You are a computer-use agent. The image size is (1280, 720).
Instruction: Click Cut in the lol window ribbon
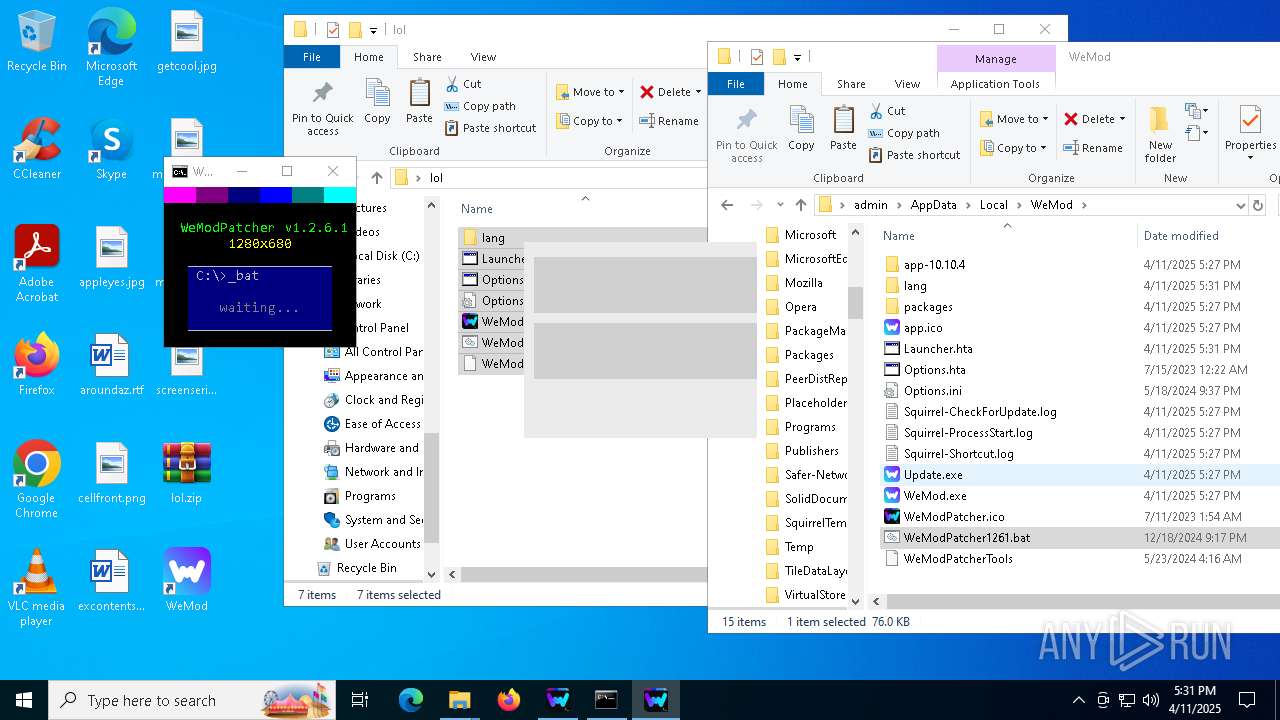point(463,84)
